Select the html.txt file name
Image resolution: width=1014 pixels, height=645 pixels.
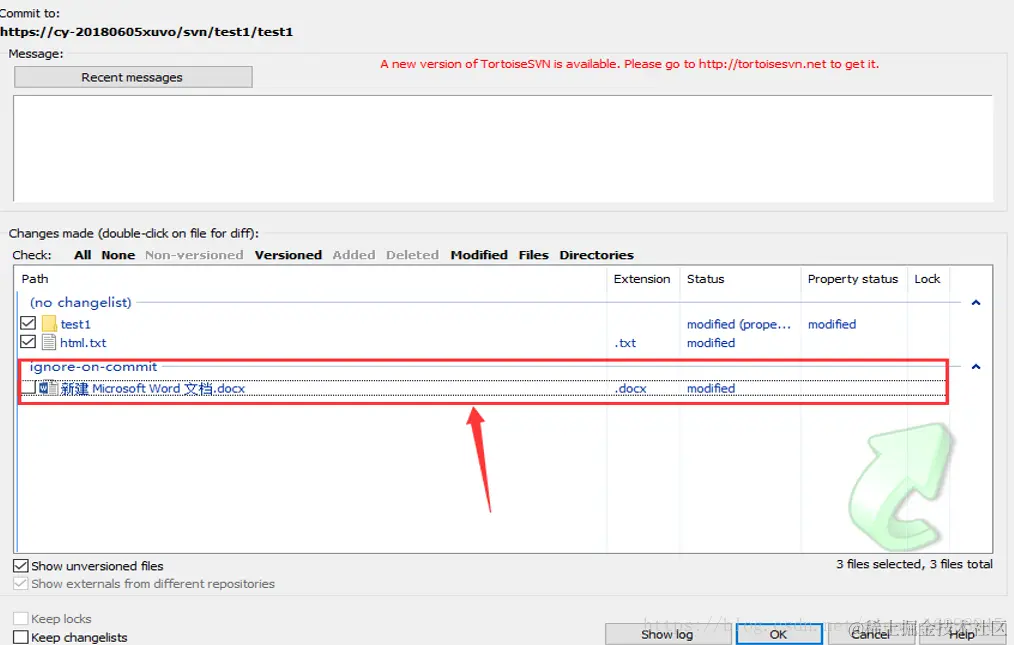(x=83, y=343)
